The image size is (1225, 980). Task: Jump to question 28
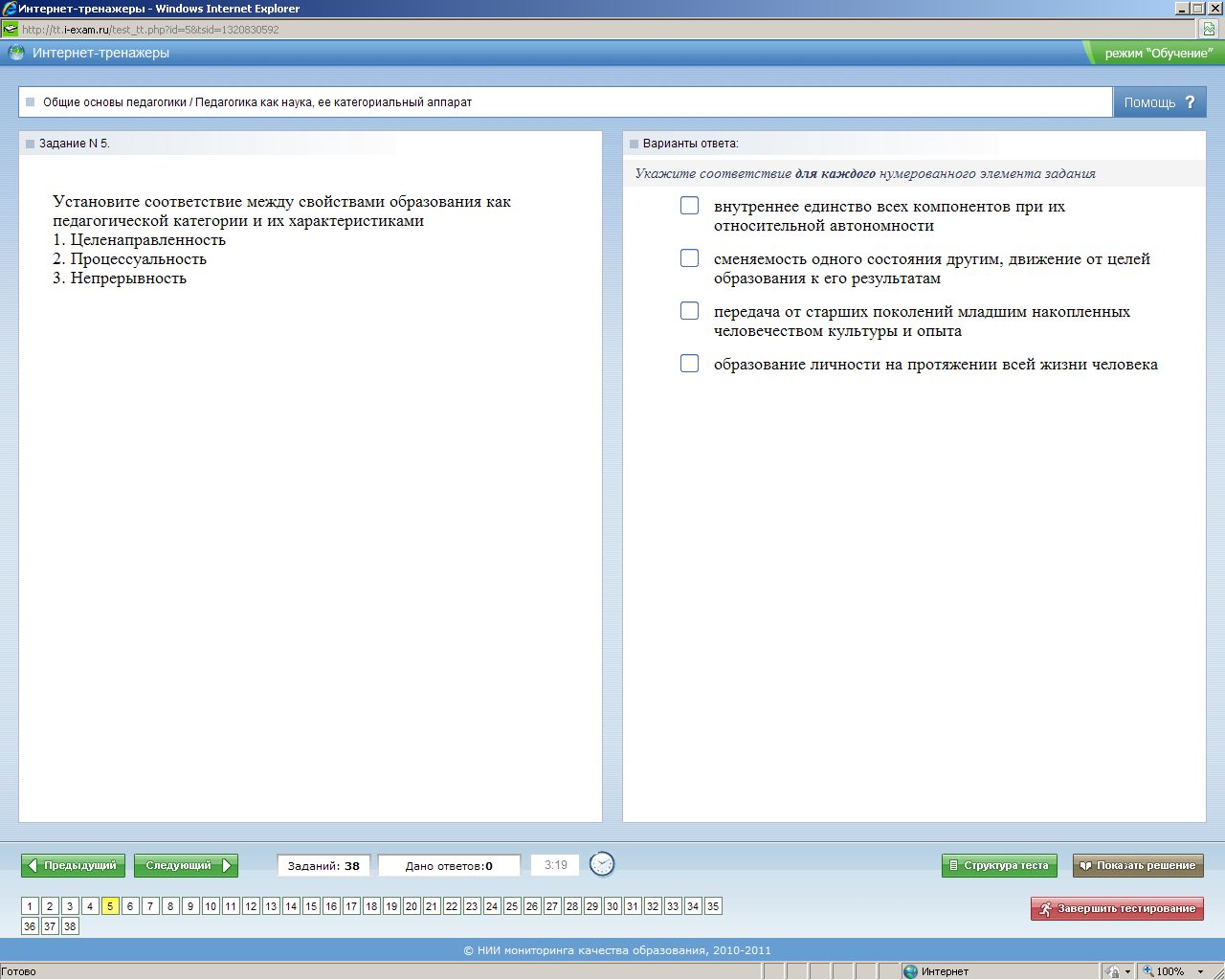tap(572, 906)
